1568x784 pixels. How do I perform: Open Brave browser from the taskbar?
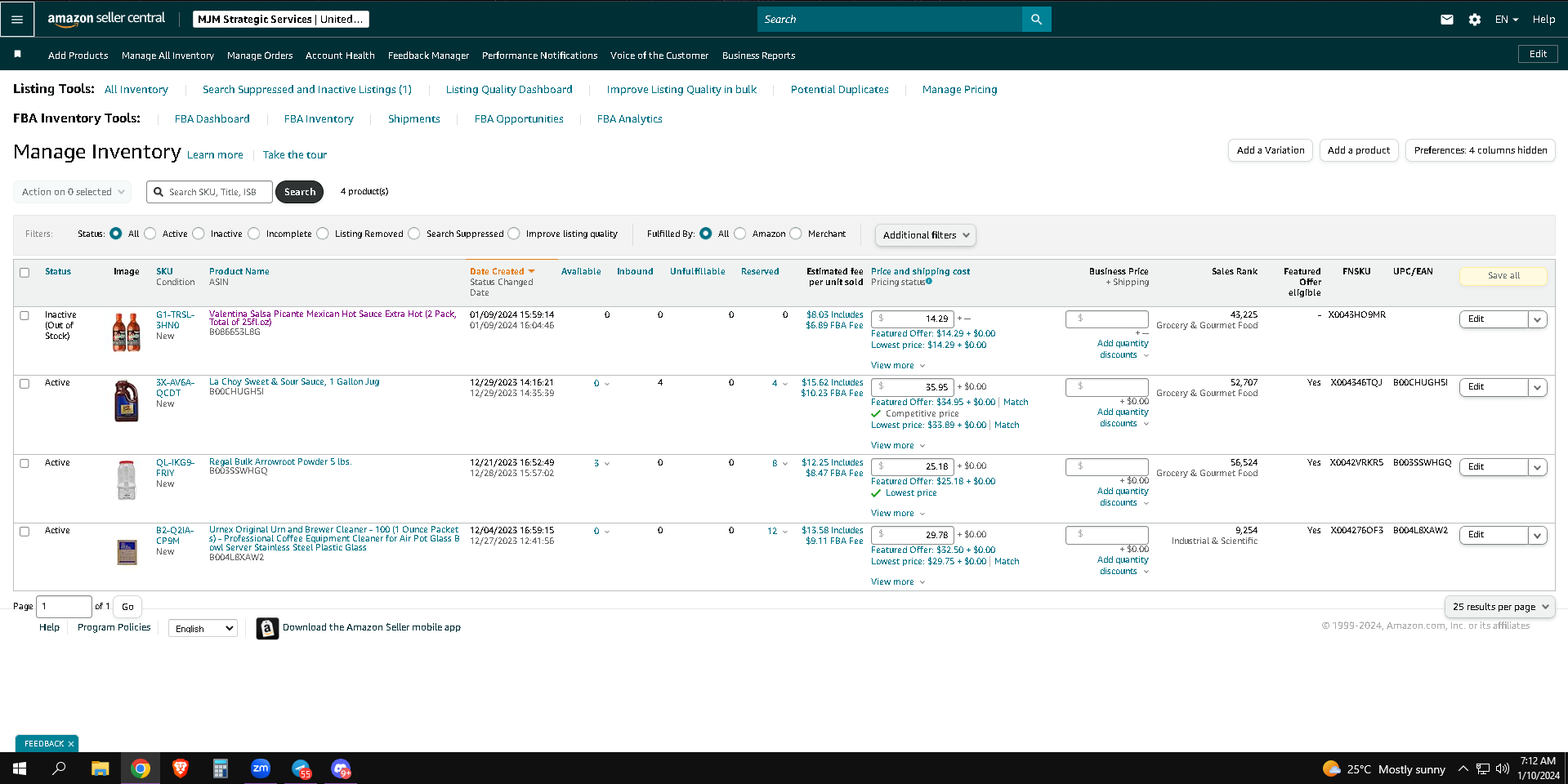[x=181, y=768]
